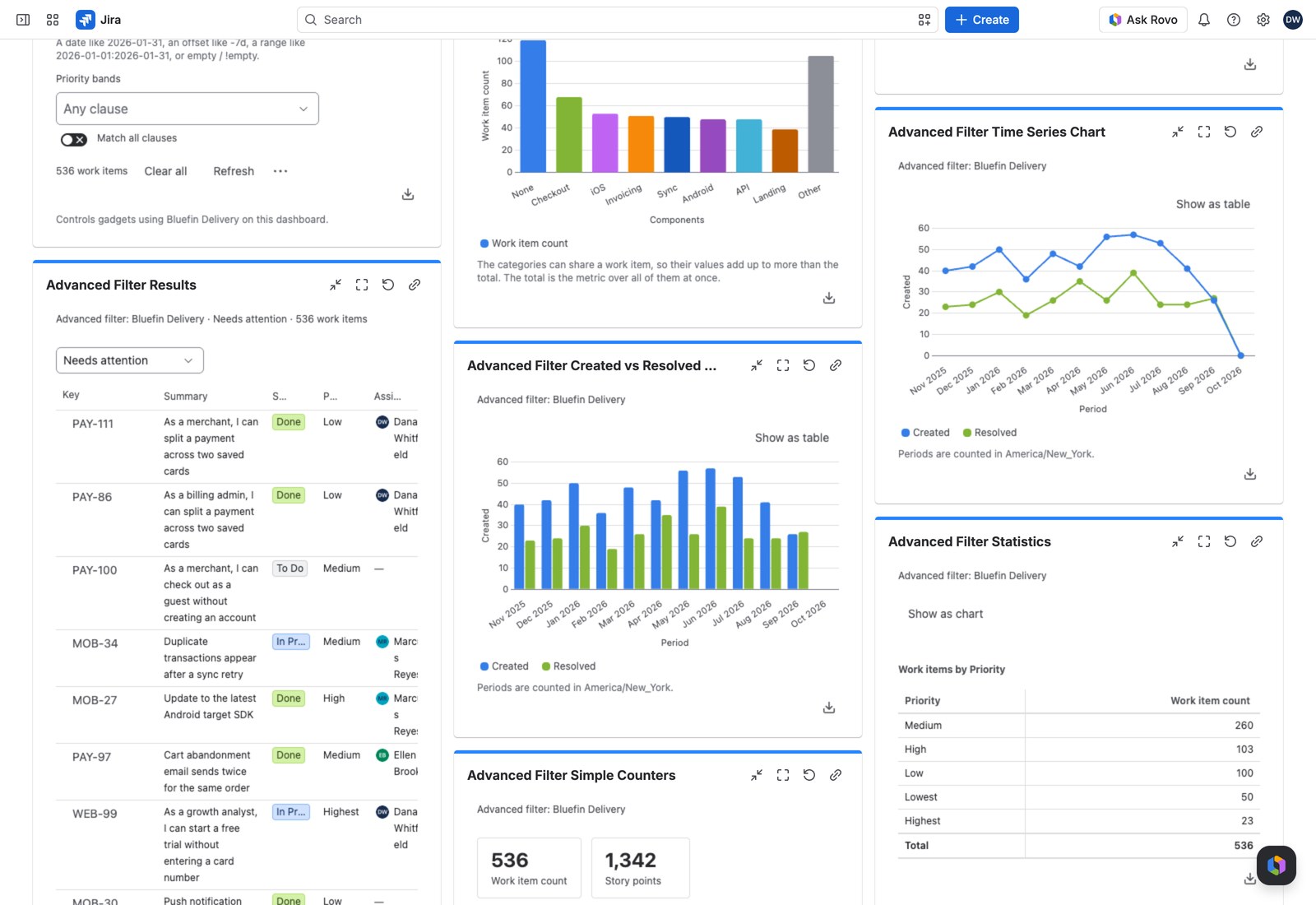Sort by the Key column header
The image size is (1316, 905).
click(x=71, y=395)
